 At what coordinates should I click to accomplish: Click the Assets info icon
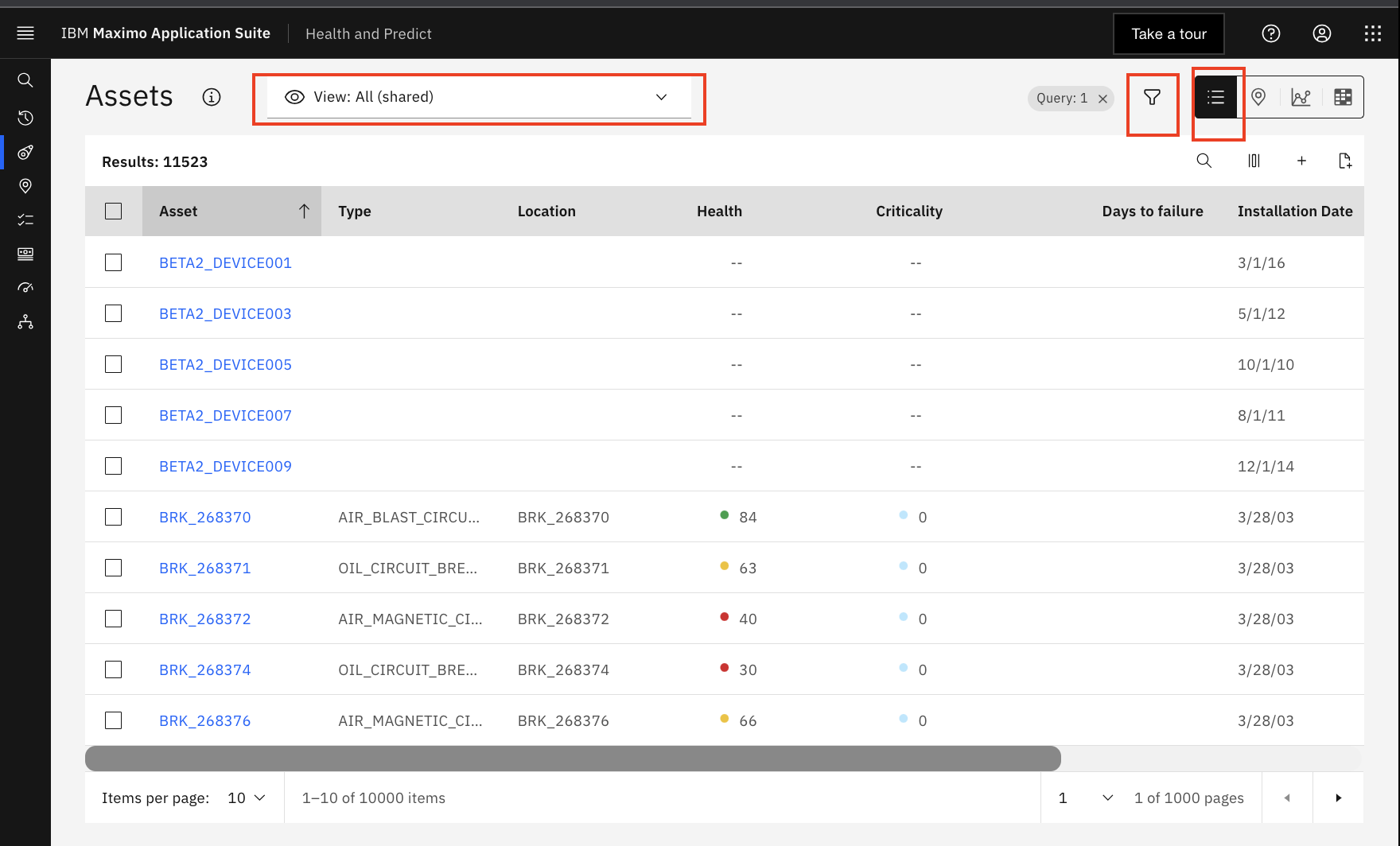[212, 97]
